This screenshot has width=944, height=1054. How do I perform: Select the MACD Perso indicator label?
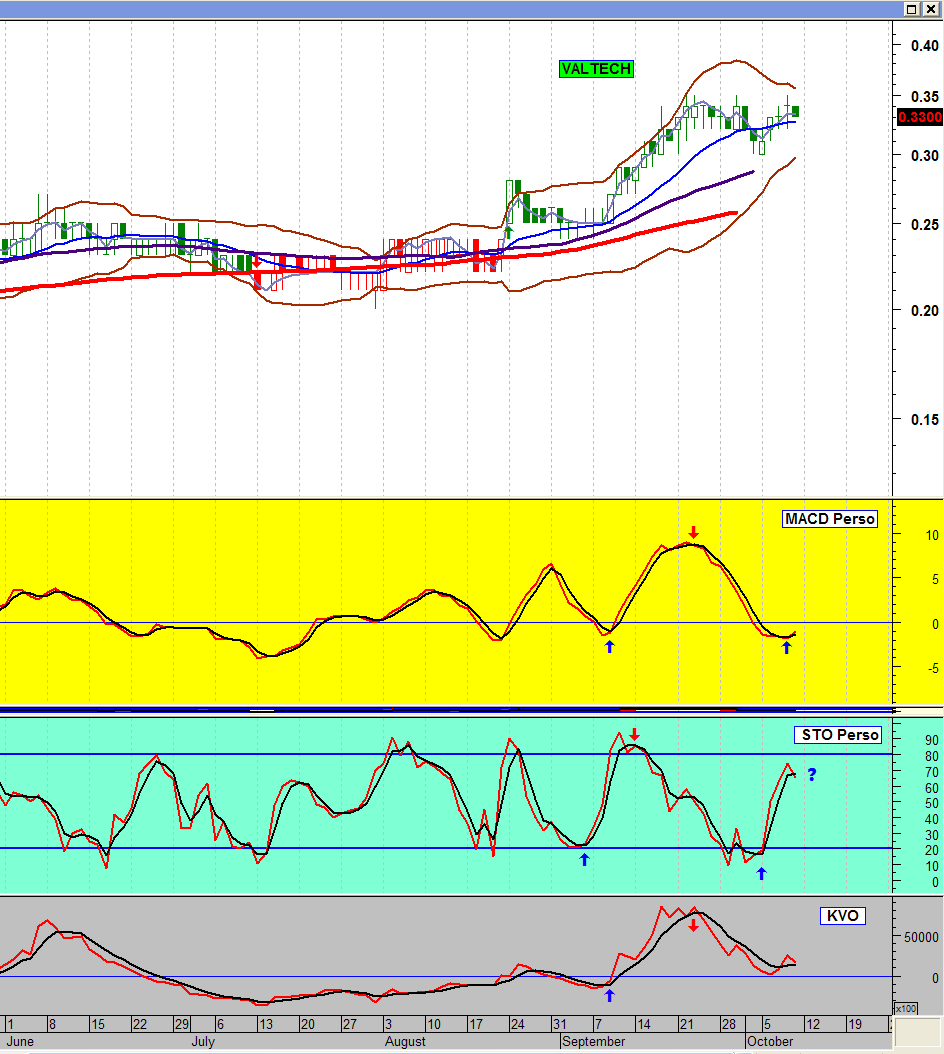830,519
